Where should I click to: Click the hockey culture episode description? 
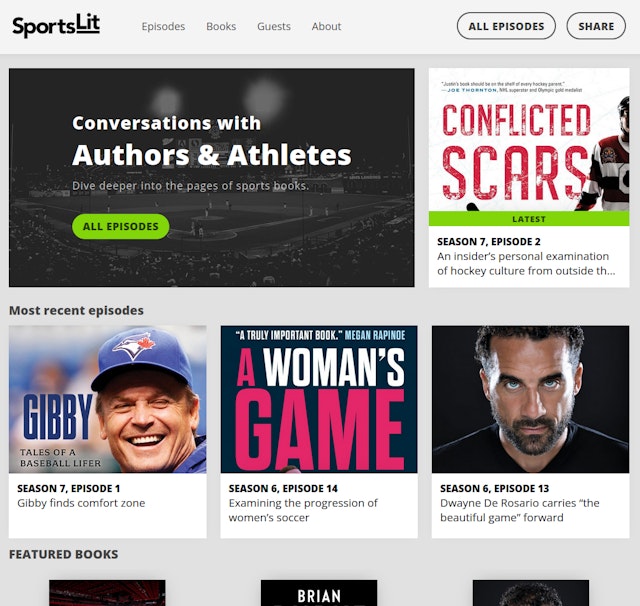[526, 264]
